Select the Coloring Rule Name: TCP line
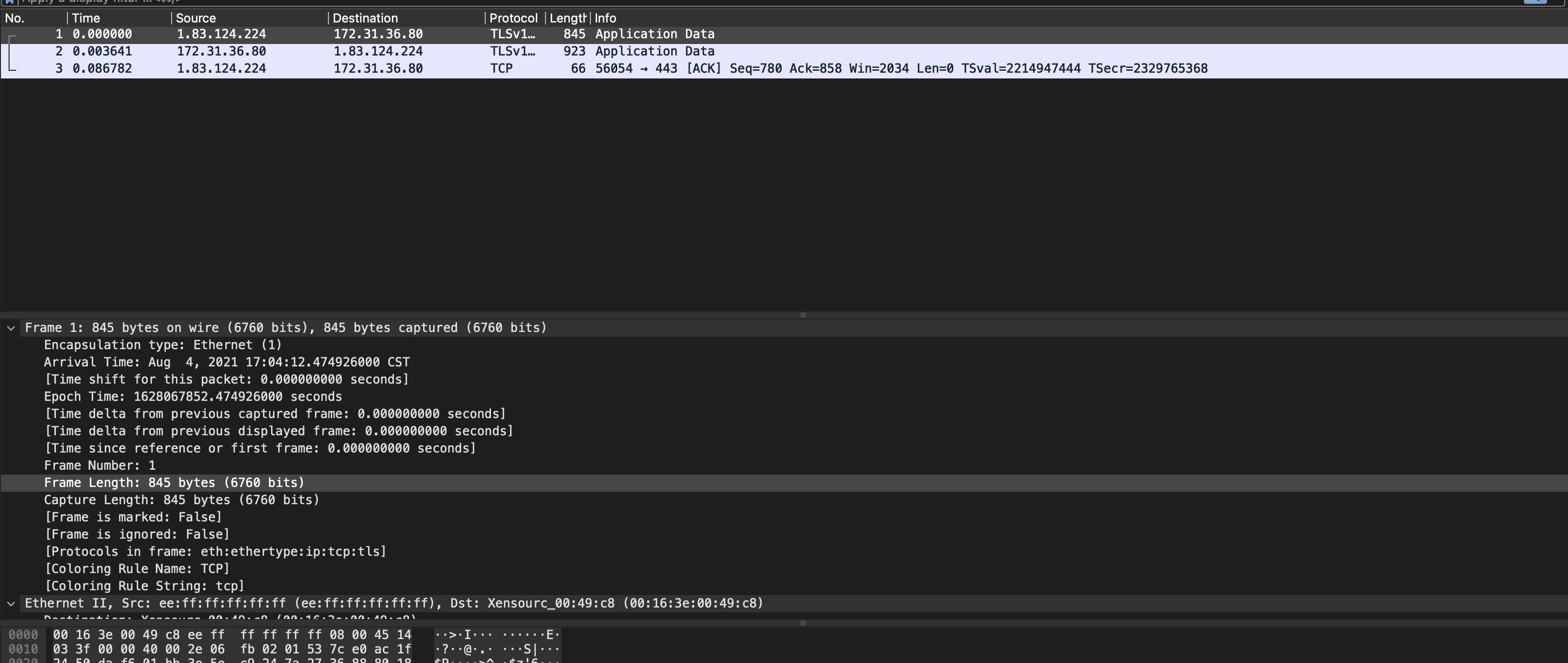This screenshot has height=663, width=1568. (137, 569)
